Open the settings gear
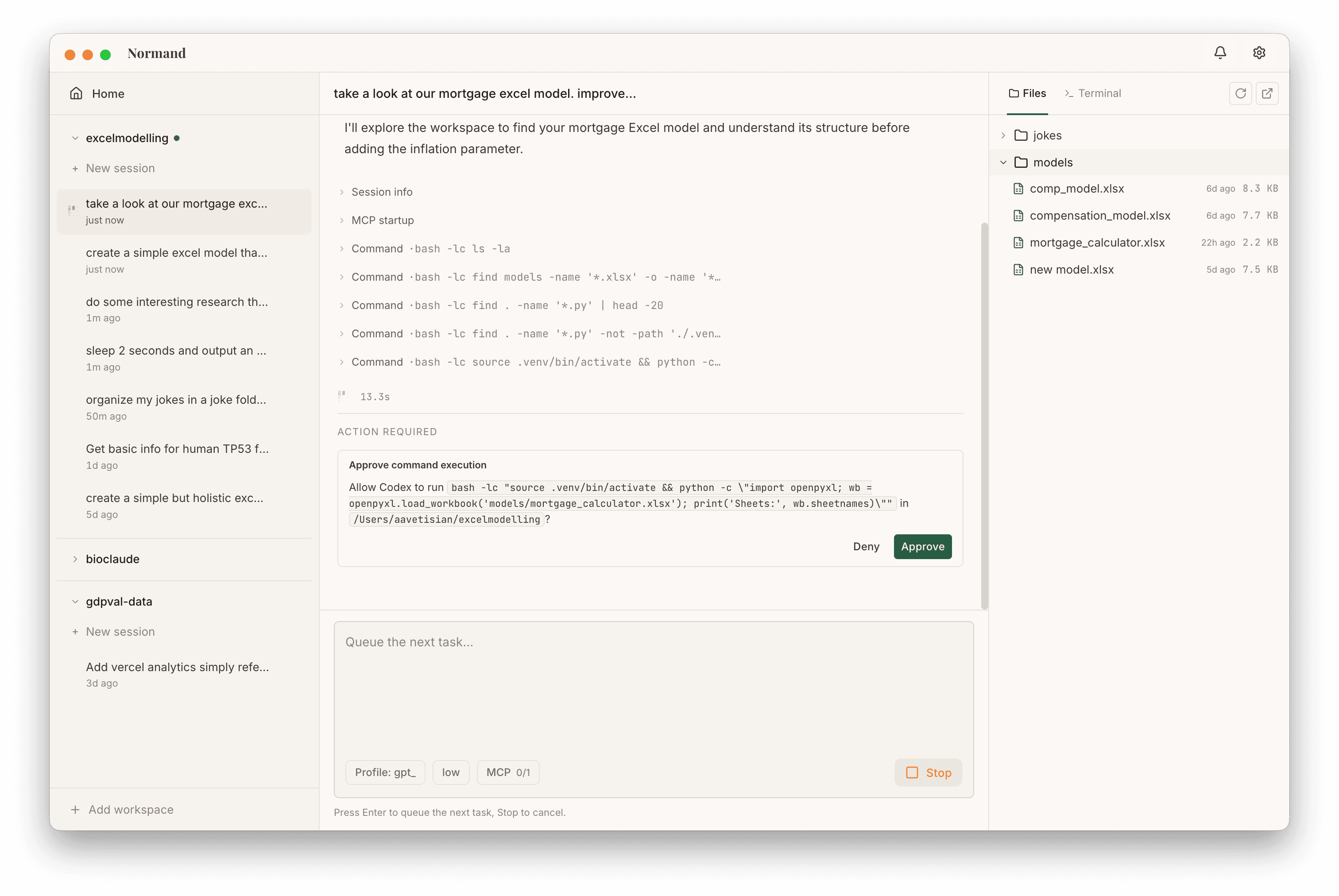 tap(1259, 53)
